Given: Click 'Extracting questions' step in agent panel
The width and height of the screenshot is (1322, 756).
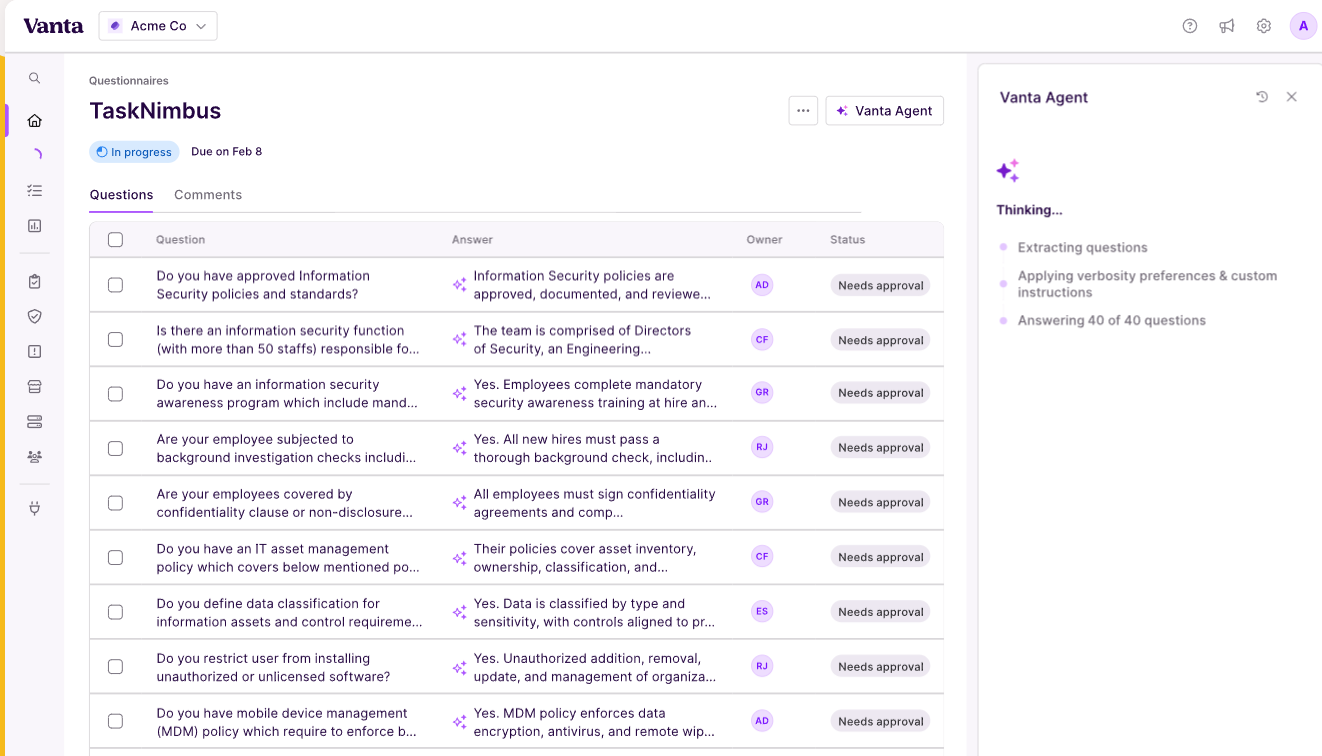Looking at the screenshot, I should coord(1082,248).
